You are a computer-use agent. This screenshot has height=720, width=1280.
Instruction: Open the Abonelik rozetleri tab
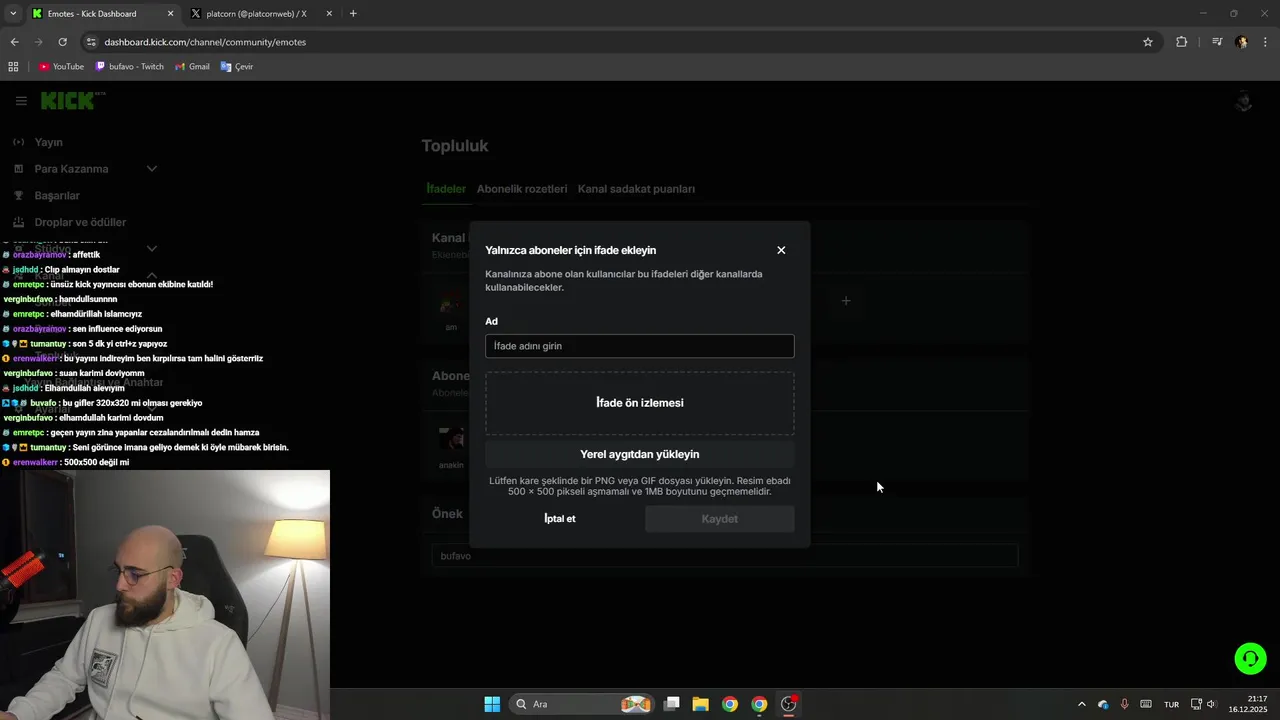pyautogui.click(x=522, y=189)
